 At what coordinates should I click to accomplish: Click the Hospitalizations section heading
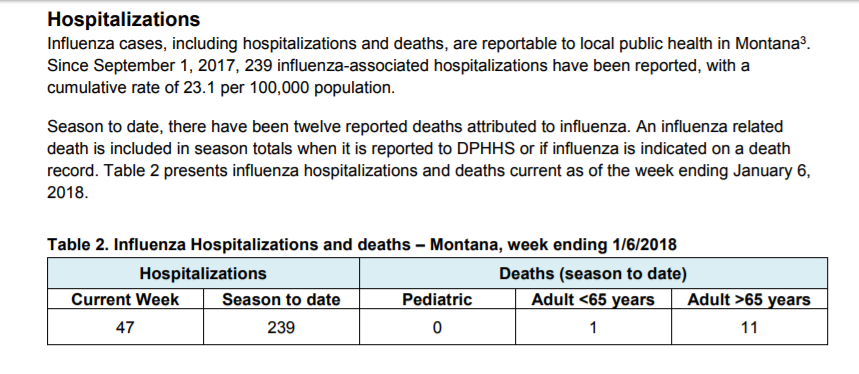124,19
